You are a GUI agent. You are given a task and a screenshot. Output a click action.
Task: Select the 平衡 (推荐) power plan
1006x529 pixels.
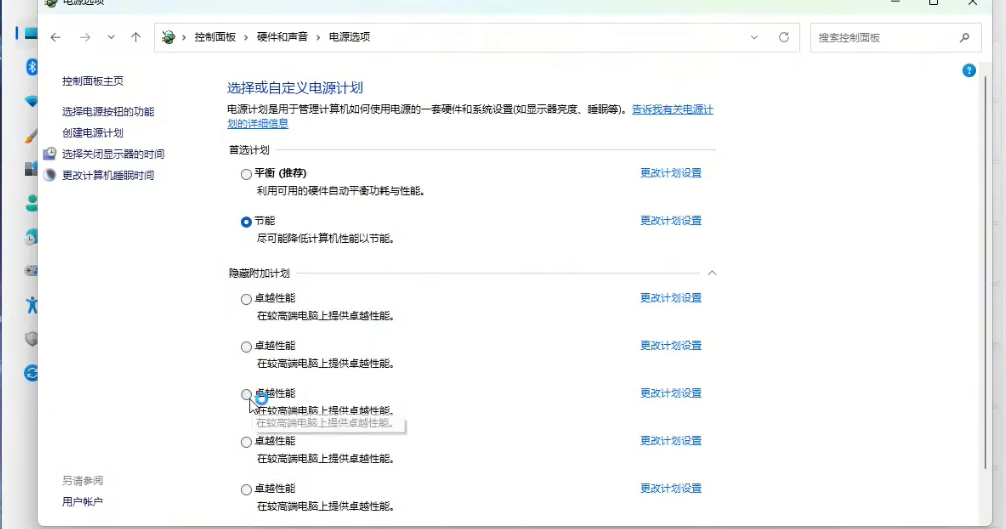click(x=246, y=173)
